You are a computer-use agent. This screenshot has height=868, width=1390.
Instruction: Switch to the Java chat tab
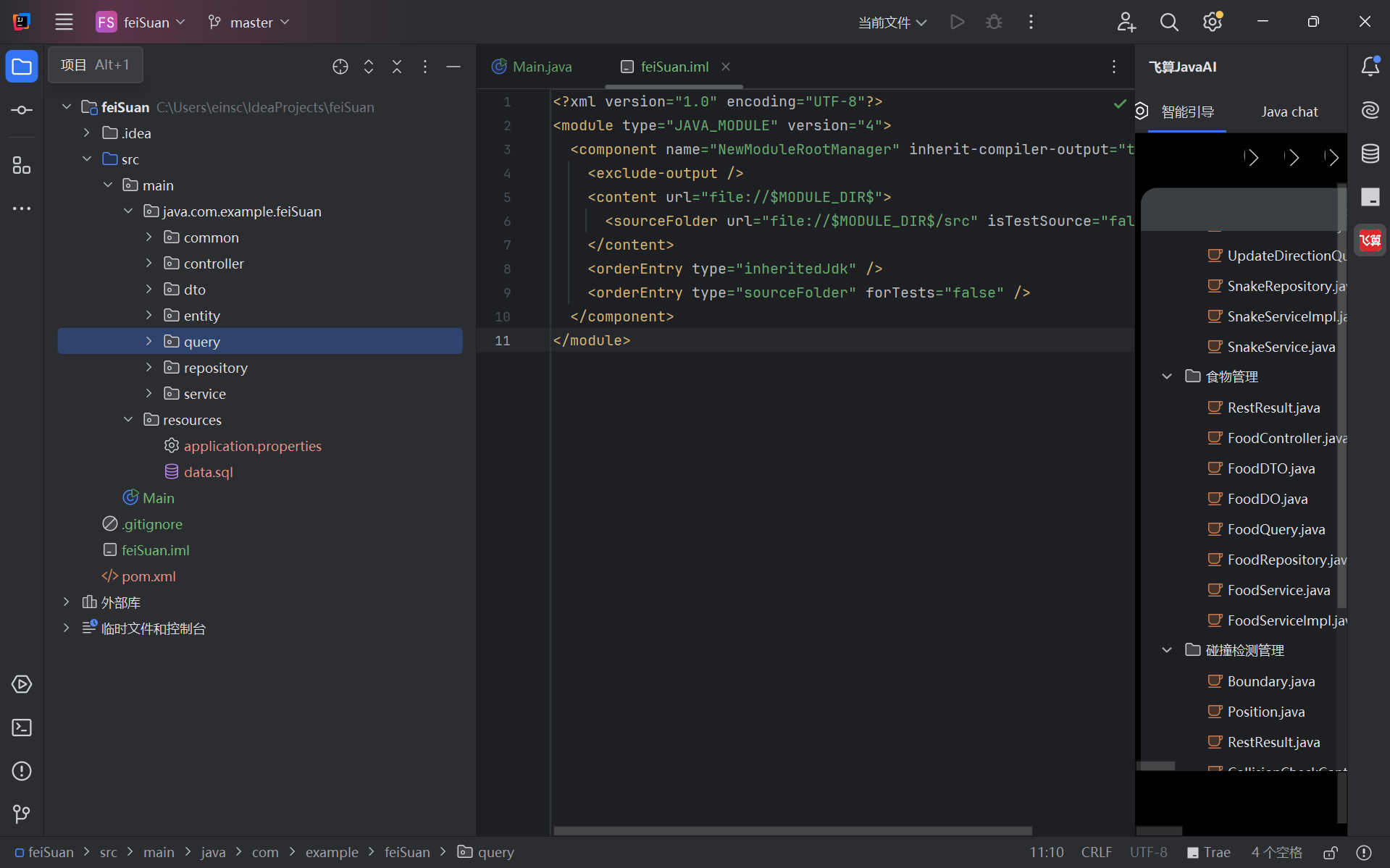[1289, 111]
